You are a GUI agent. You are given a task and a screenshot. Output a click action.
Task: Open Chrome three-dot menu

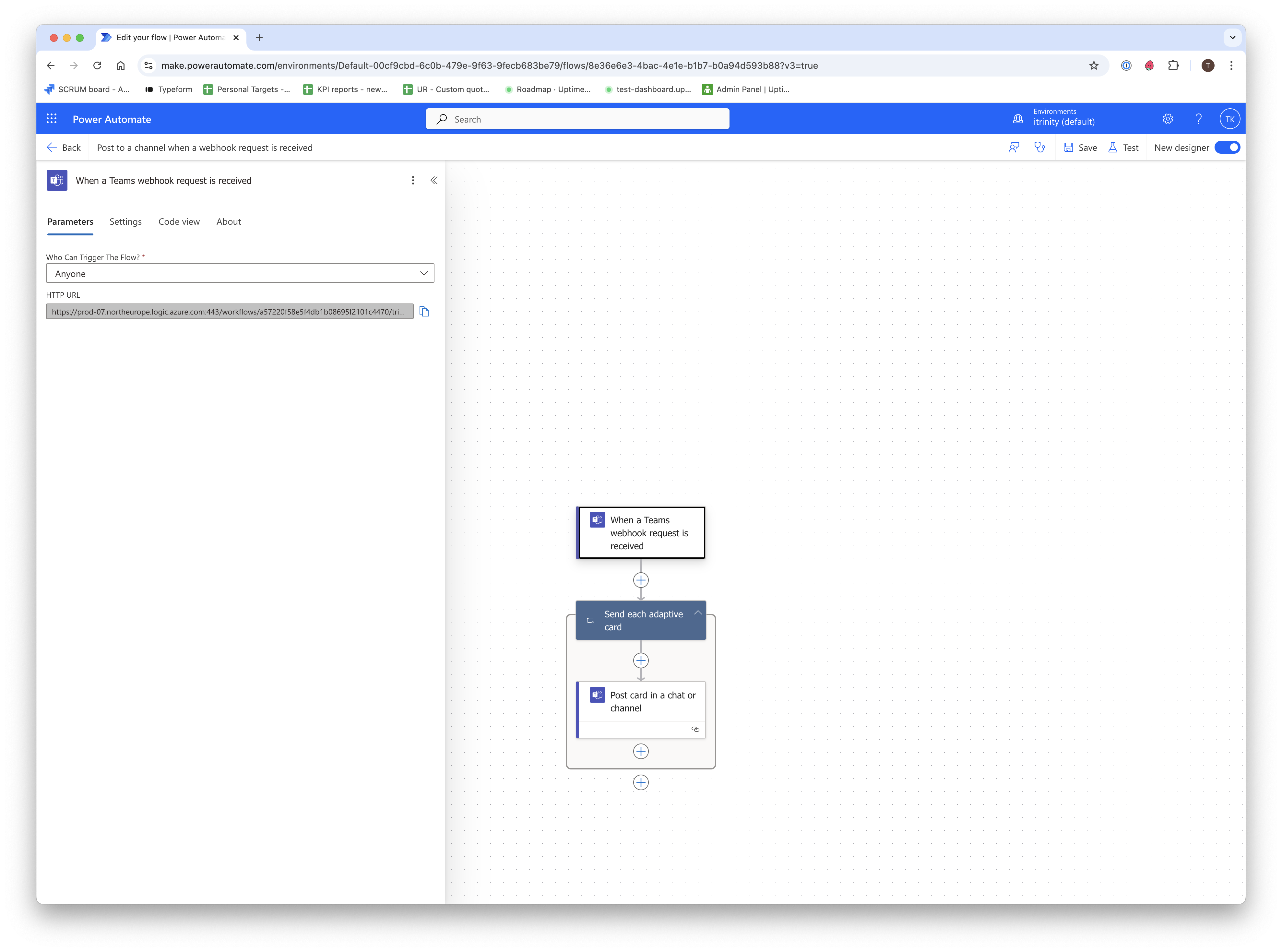[x=1231, y=66]
